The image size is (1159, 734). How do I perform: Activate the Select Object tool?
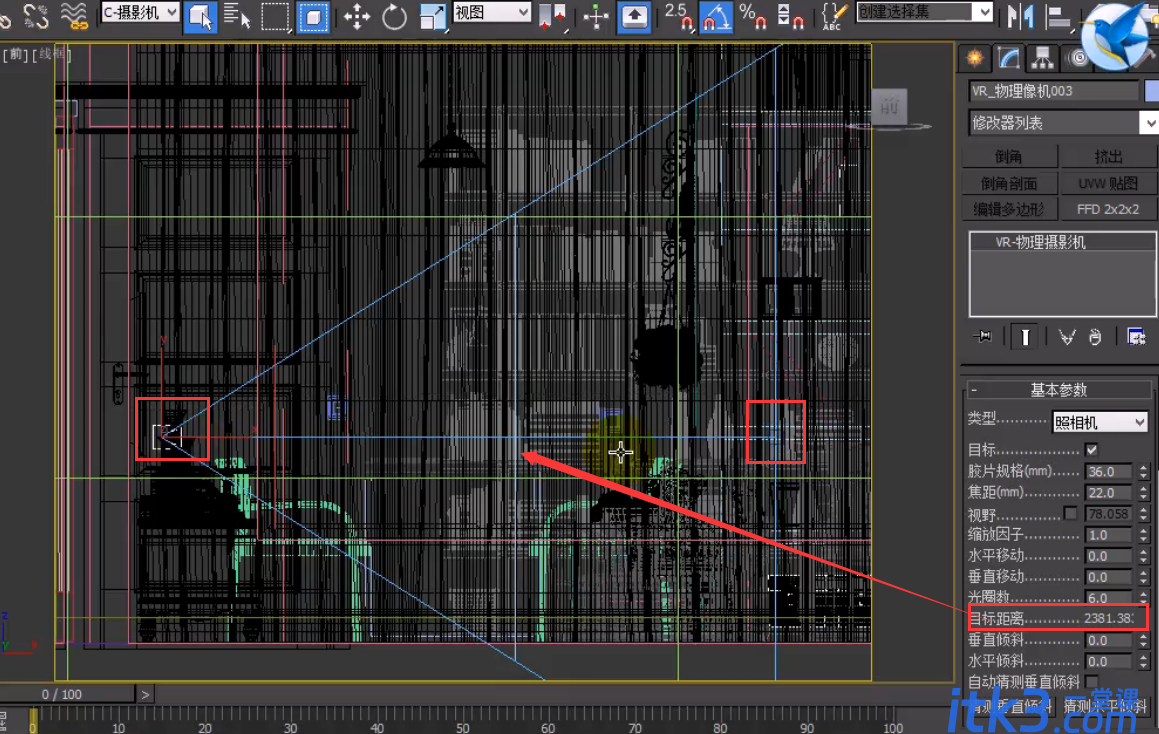(200, 16)
